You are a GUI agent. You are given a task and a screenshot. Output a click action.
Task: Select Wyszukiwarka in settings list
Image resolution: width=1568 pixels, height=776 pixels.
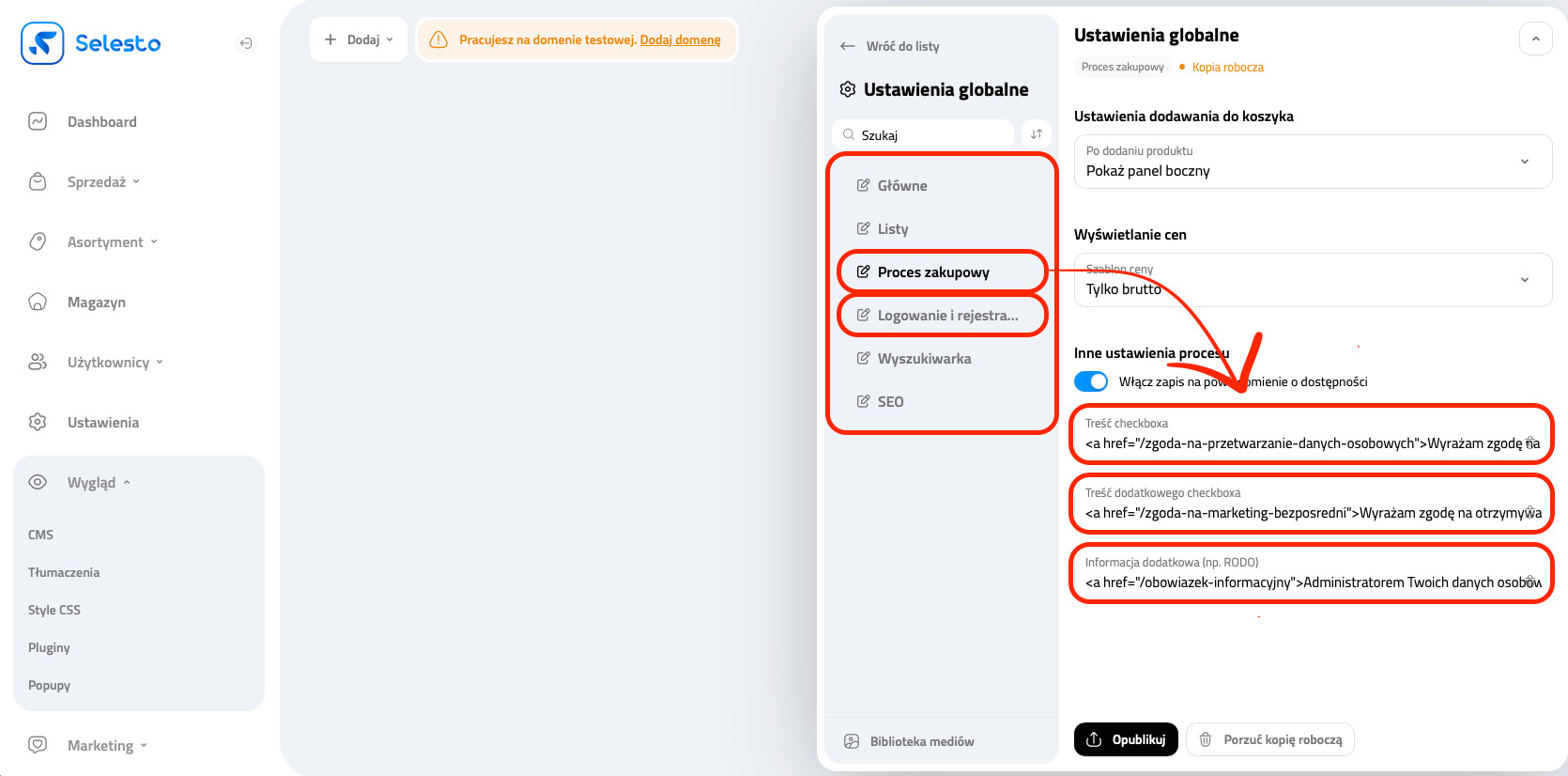click(924, 359)
